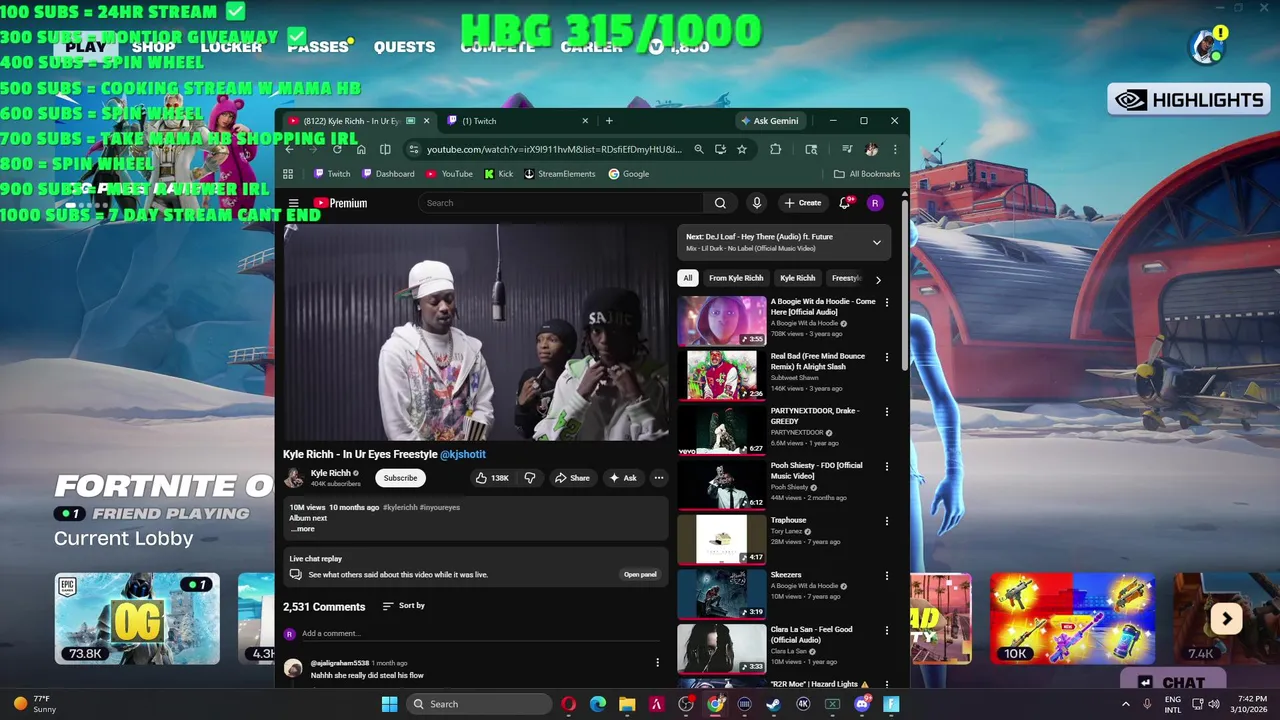1280x720 pixels.
Task: Open Fortnite SHOP tab
Action: click(153, 46)
